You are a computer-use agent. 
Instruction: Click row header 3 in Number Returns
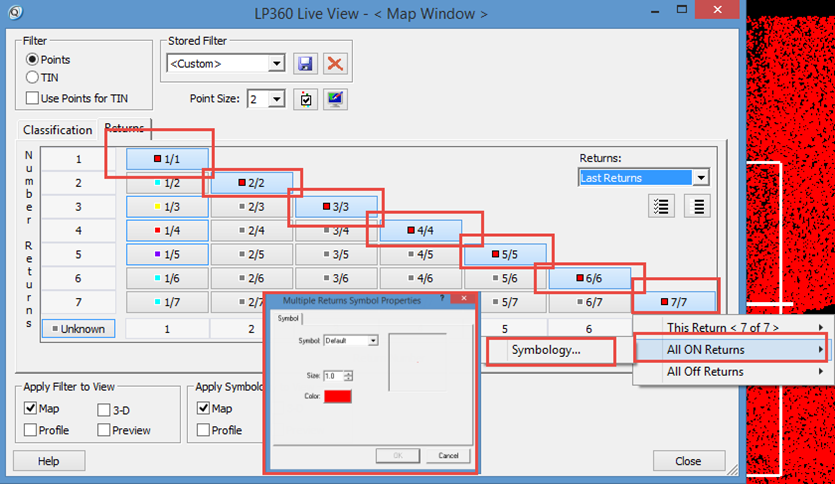coord(78,207)
